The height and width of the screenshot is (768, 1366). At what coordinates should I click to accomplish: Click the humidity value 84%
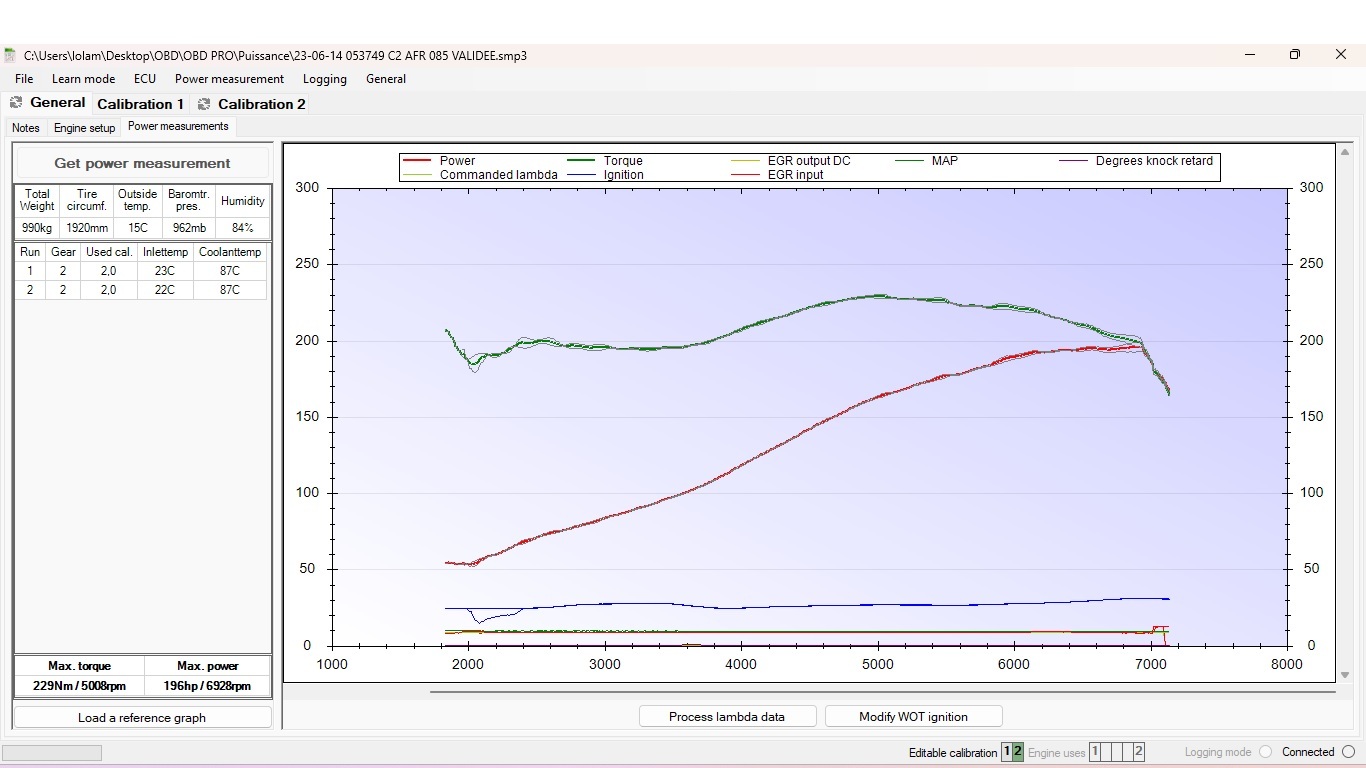click(242, 228)
